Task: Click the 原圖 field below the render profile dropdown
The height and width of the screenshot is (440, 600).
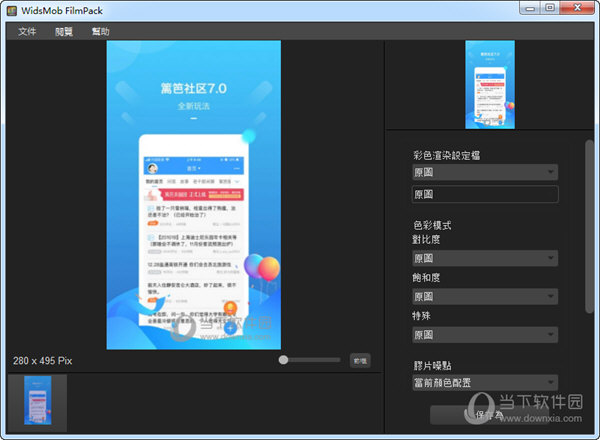Action: point(485,194)
